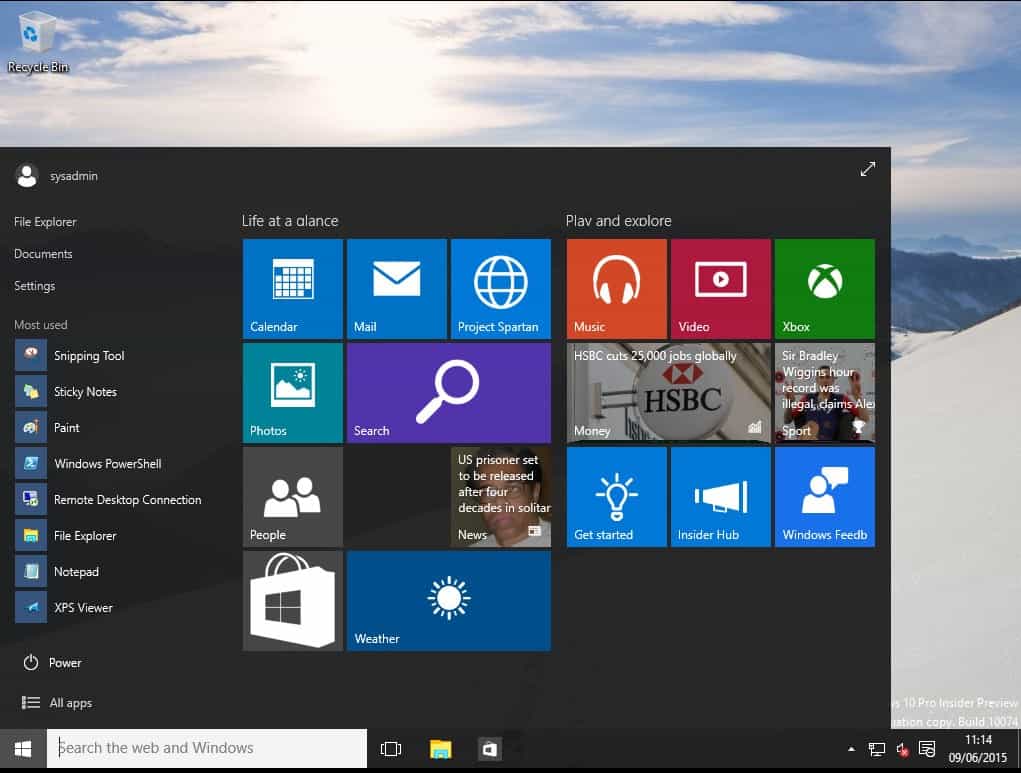Open Action Center from system tray

pyautogui.click(x=927, y=748)
